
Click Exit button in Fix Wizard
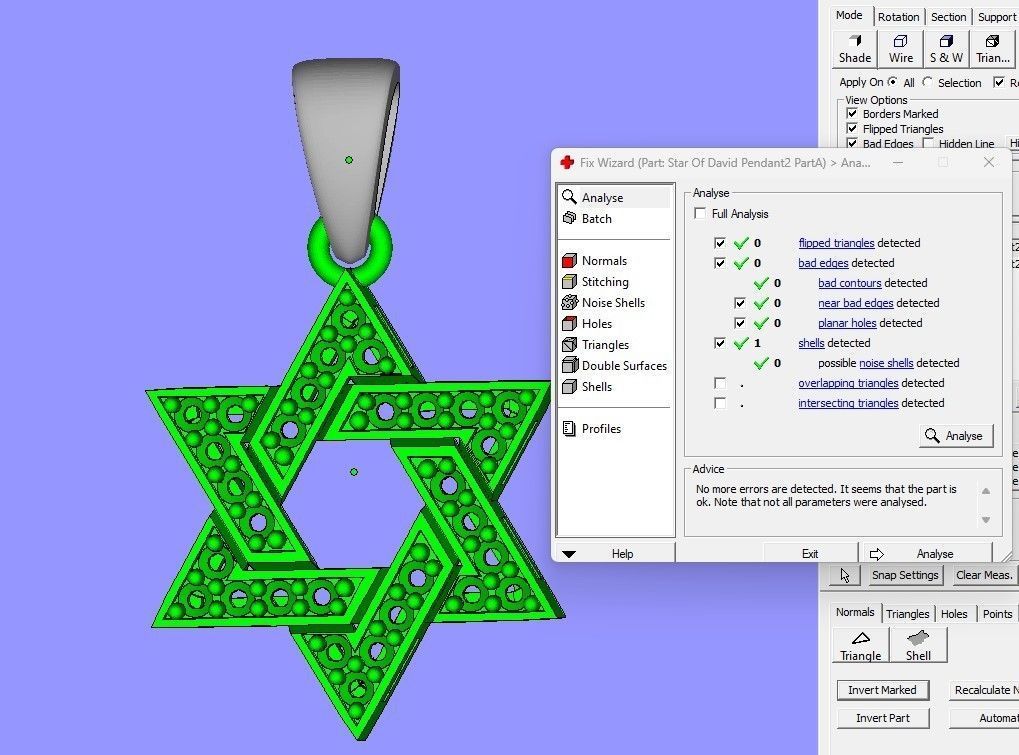(810, 554)
